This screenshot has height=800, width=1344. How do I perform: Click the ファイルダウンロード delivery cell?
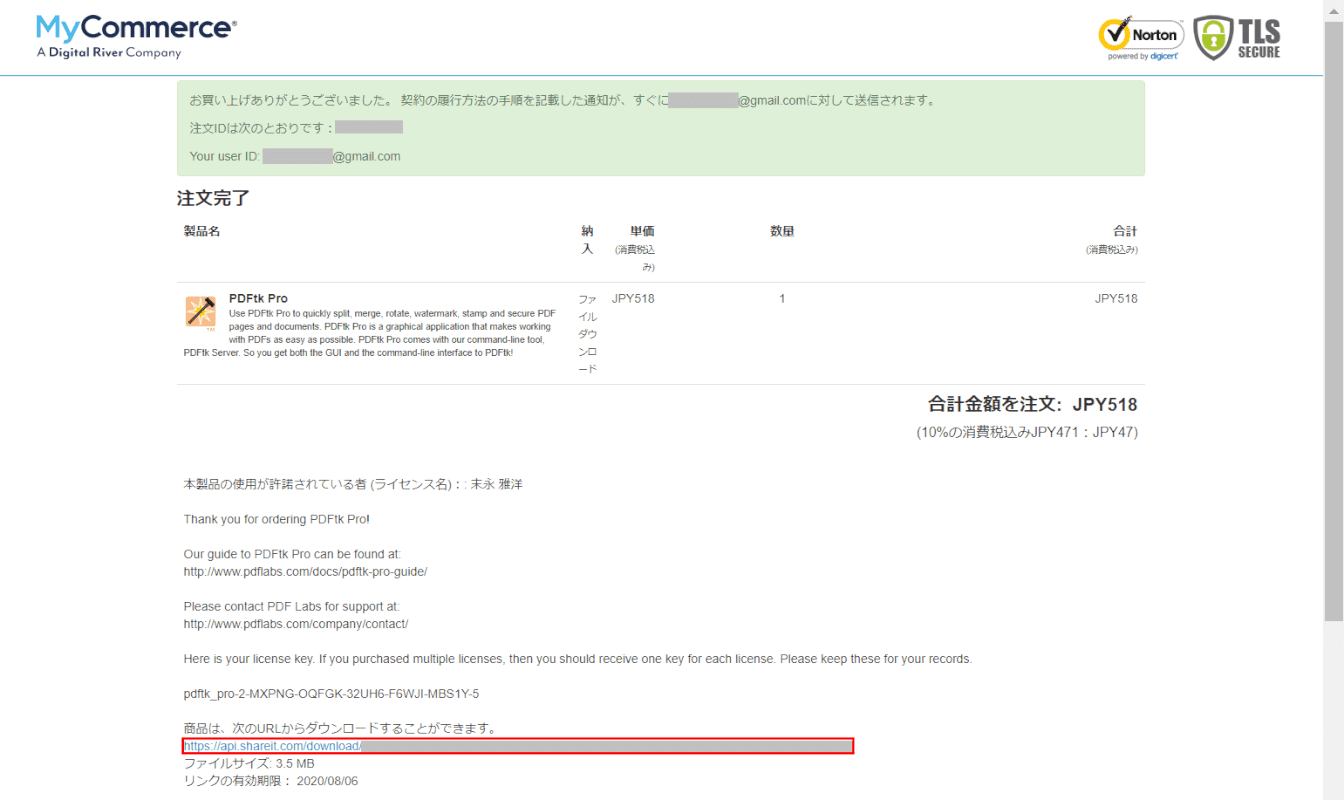click(x=588, y=334)
